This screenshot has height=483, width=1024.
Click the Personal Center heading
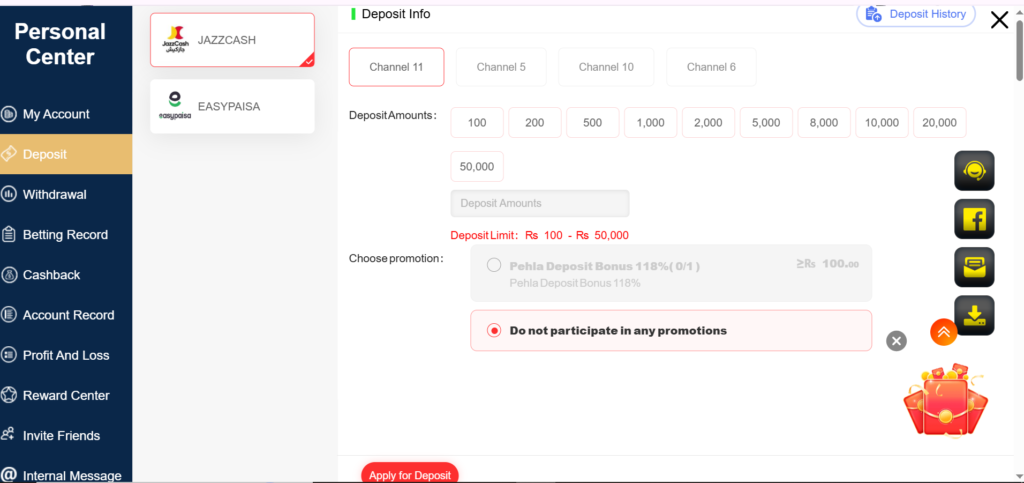pyautogui.click(x=60, y=44)
